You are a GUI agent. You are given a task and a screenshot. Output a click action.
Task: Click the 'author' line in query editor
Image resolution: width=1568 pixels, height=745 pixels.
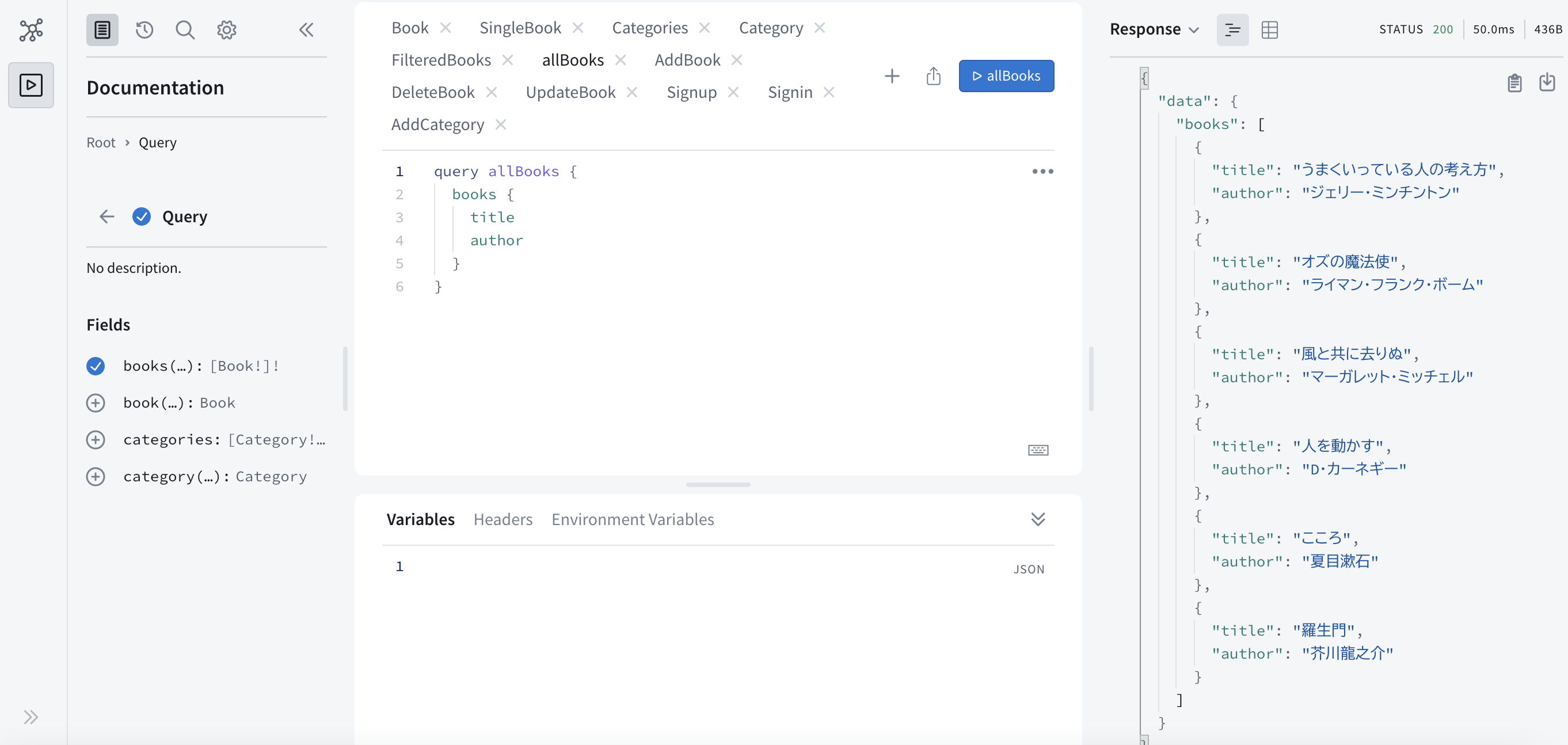496,241
